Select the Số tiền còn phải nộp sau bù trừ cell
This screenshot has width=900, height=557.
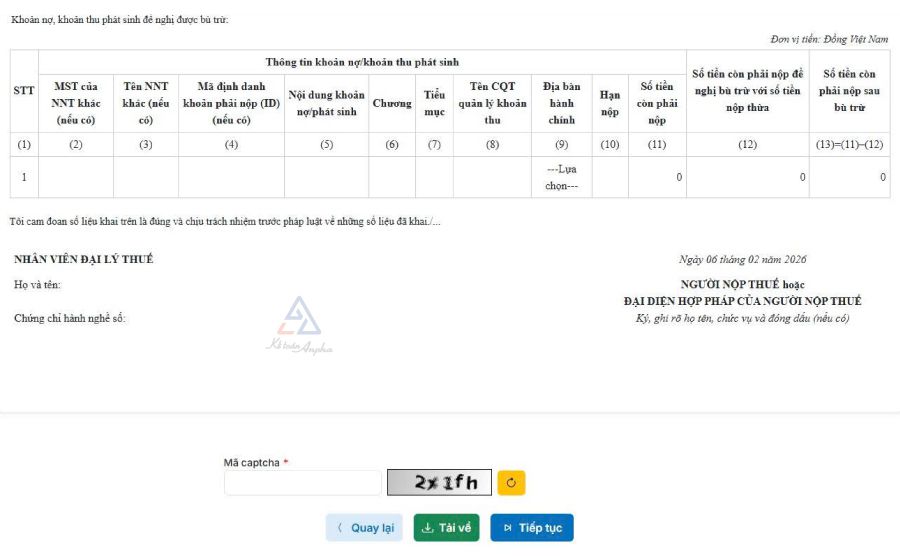[x=849, y=177]
